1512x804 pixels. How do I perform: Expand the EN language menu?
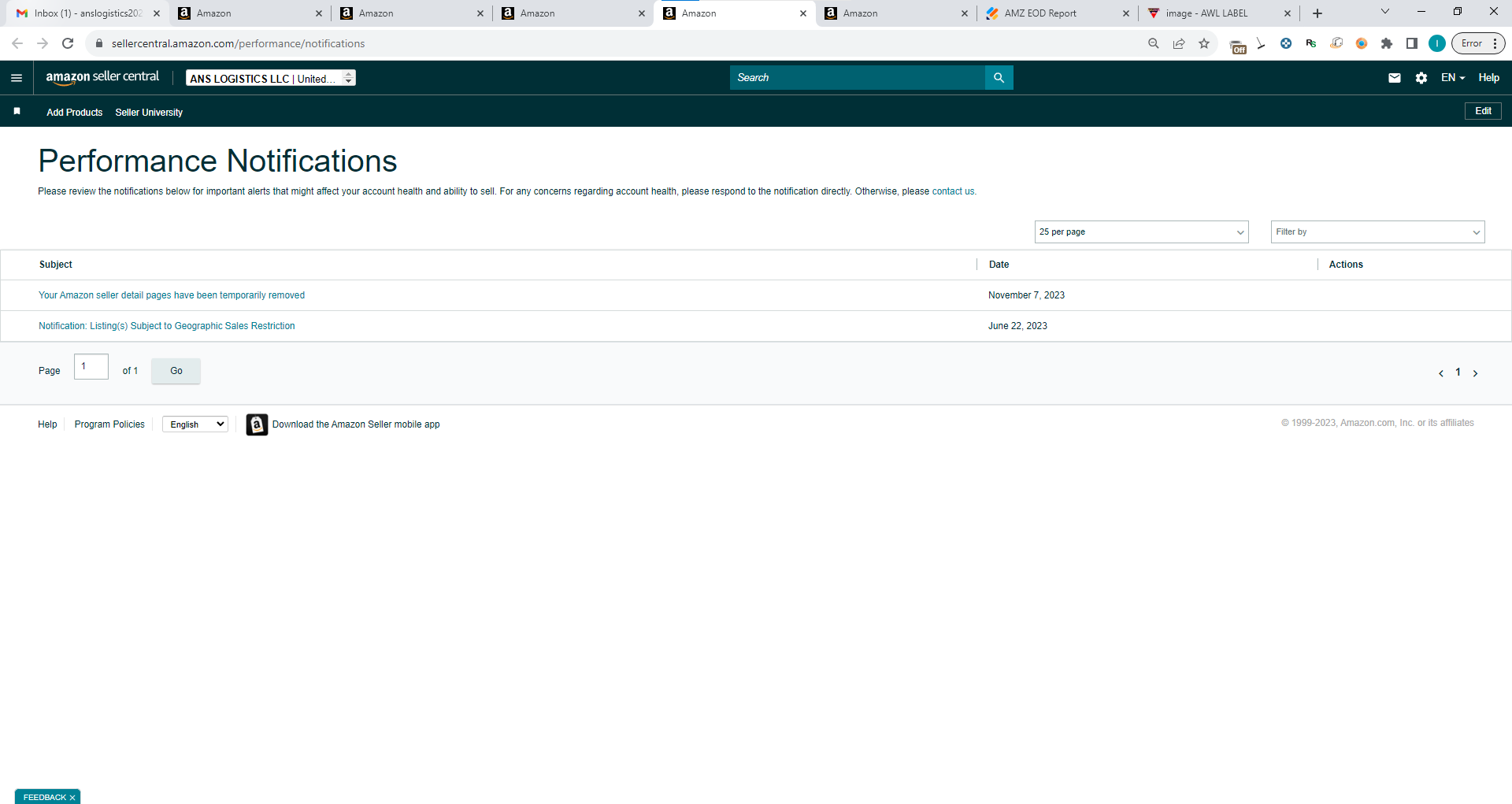(x=1453, y=78)
